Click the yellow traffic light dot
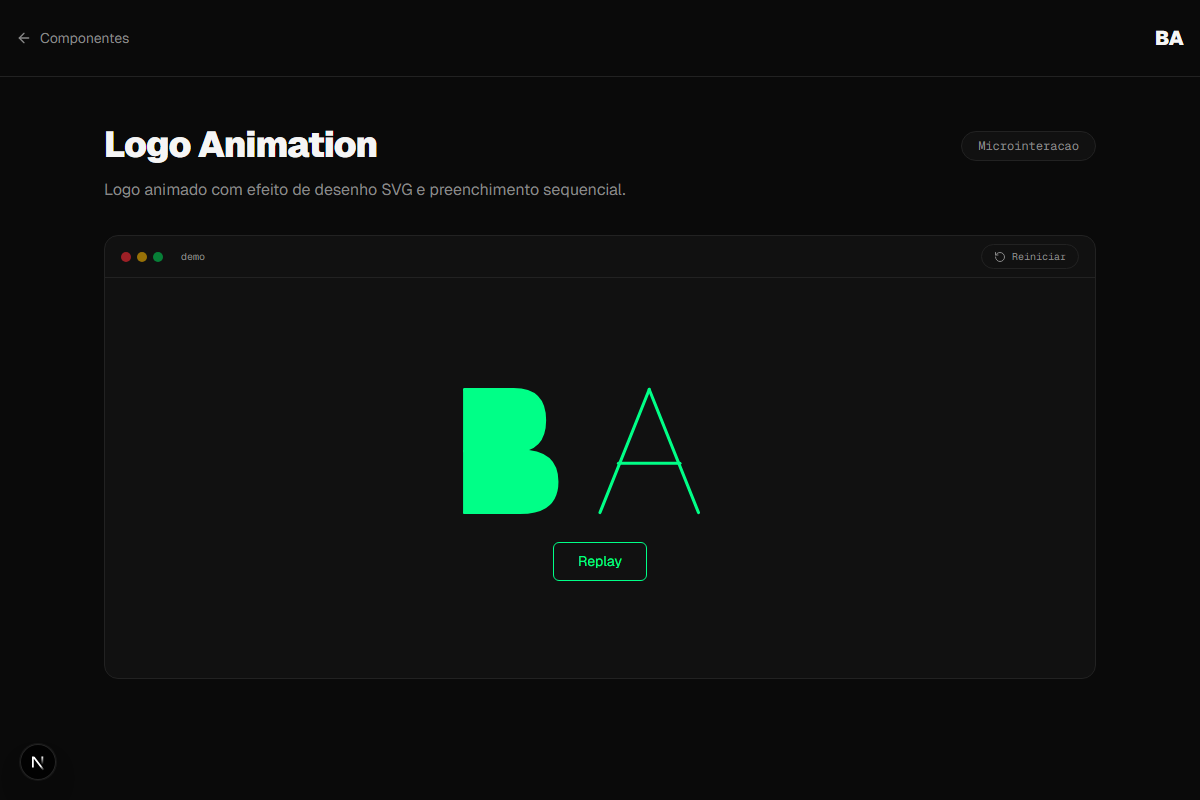 [x=141, y=256]
